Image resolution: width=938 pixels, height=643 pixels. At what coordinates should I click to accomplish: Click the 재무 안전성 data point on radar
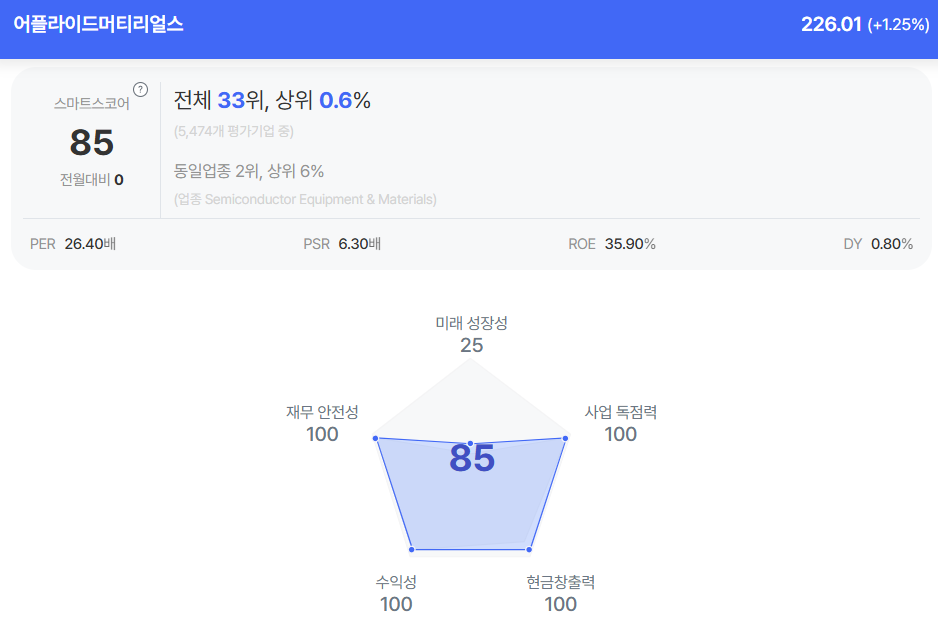click(x=375, y=438)
